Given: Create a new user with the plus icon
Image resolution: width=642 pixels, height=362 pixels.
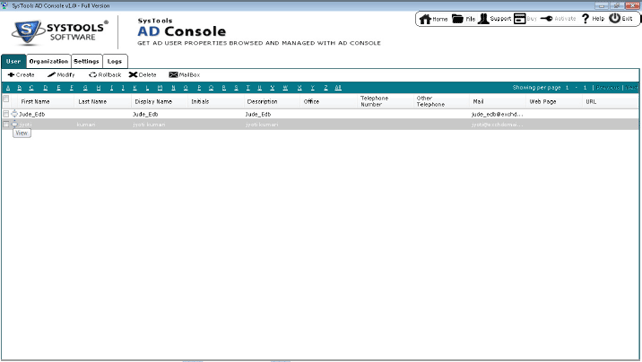Looking at the screenshot, I should coord(11,75).
